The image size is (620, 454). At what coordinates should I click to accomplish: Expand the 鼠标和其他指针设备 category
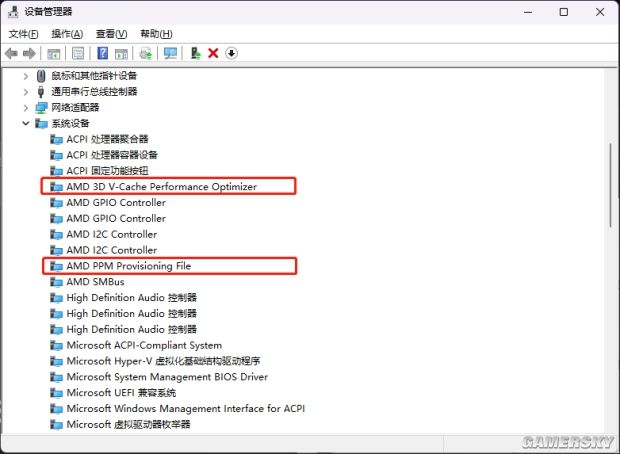click(26, 76)
